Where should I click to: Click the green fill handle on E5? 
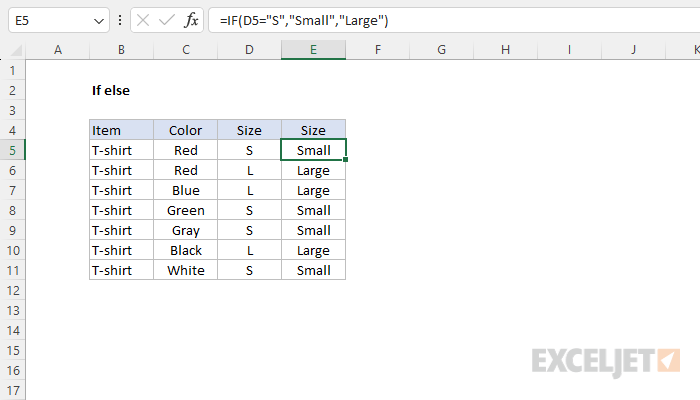click(x=346, y=160)
